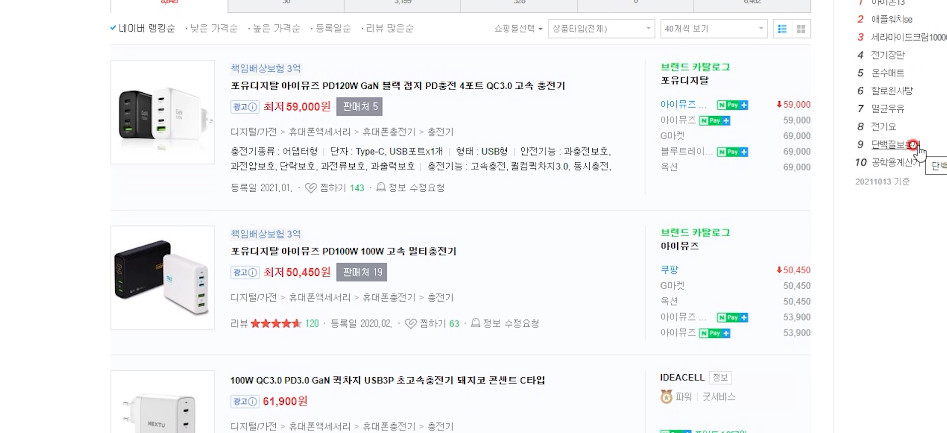Click 정보 수정요청 on PD100W product
Viewport: 947px width, 433px height.
pyautogui.click(x=511, y=324)
